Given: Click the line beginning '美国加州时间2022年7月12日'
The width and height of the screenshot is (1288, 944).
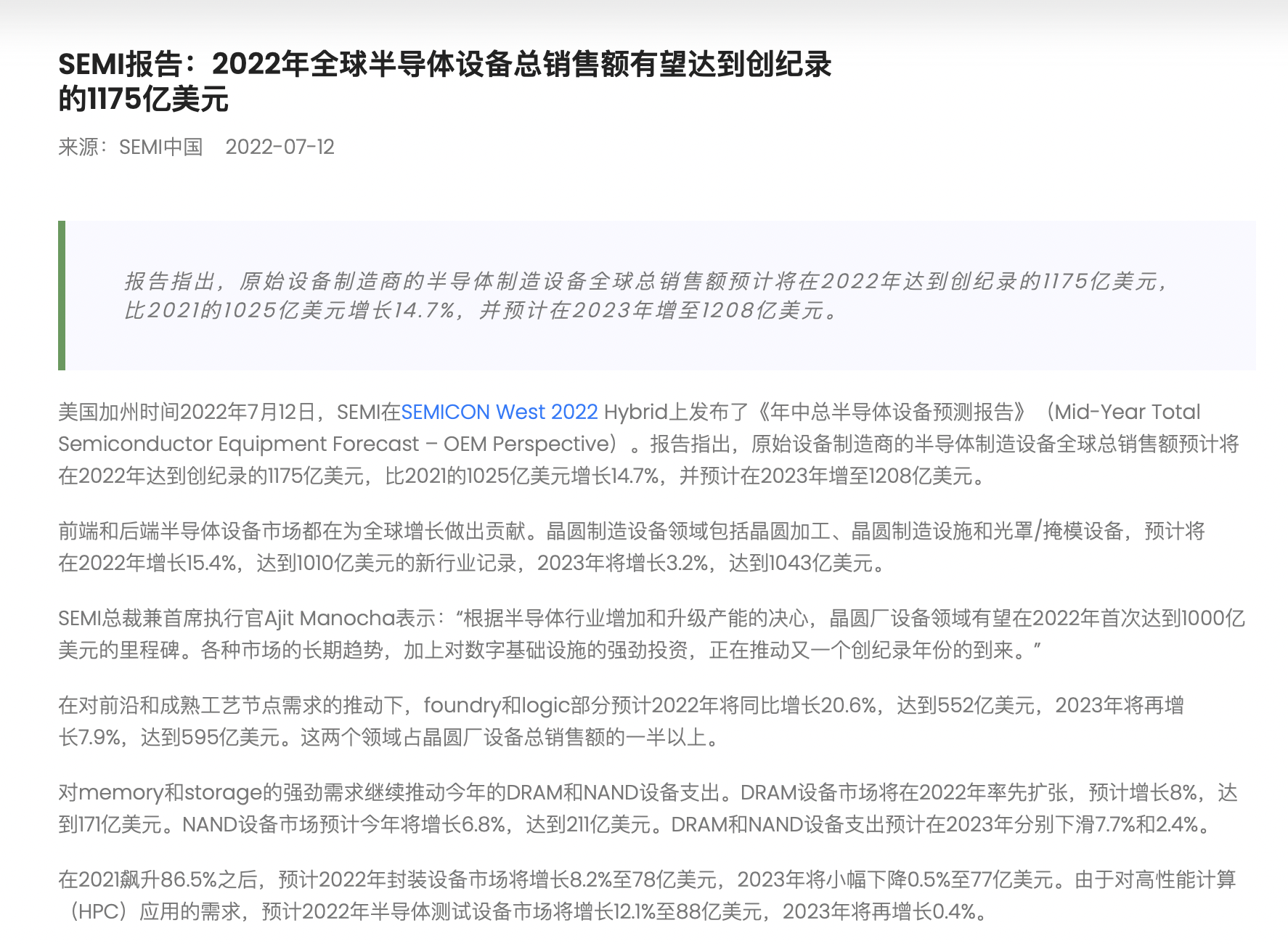Looking at the screenshot, I should [x=629, y=412].
